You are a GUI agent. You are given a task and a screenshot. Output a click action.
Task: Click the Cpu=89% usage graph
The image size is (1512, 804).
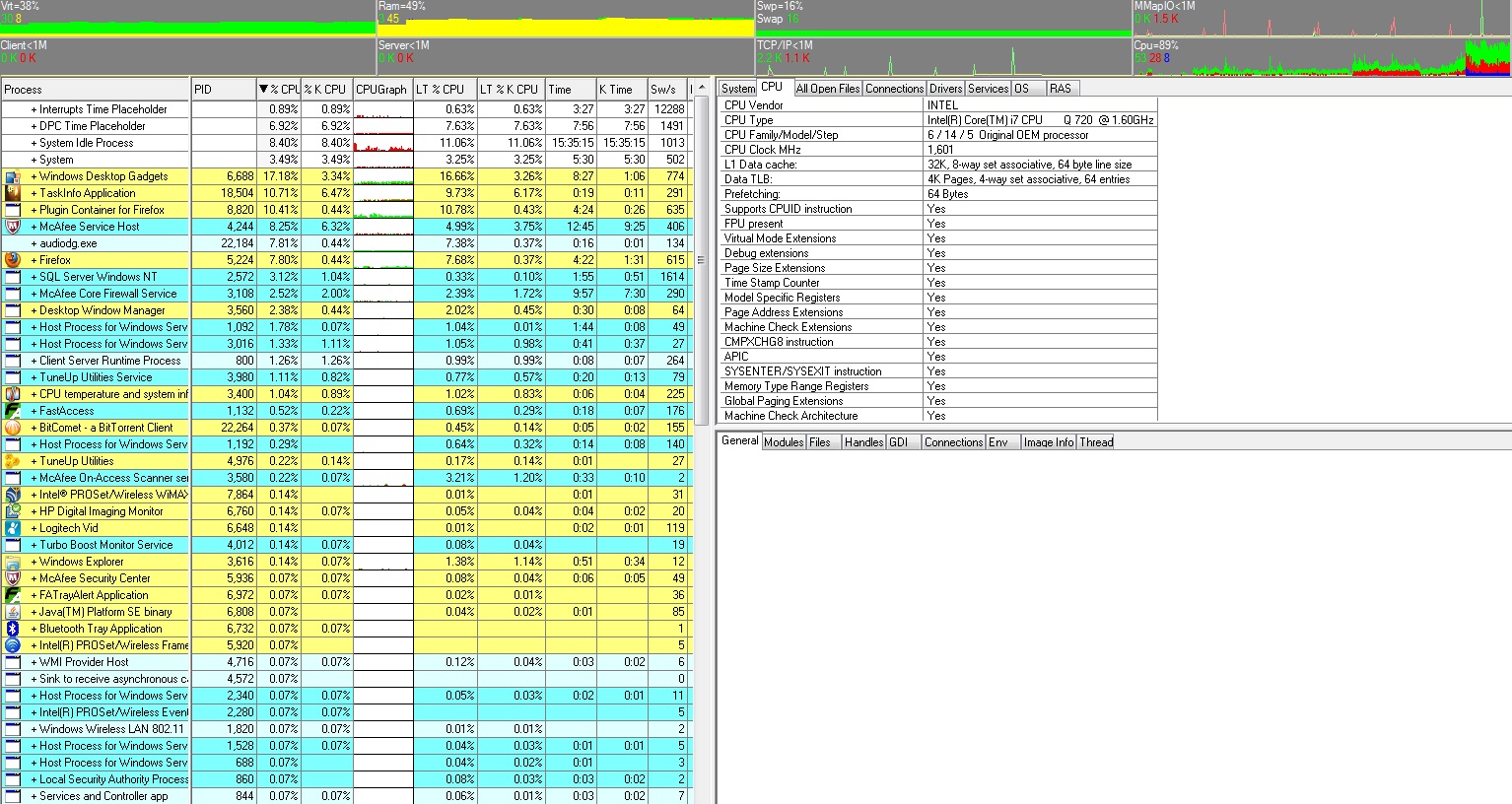1322,58
